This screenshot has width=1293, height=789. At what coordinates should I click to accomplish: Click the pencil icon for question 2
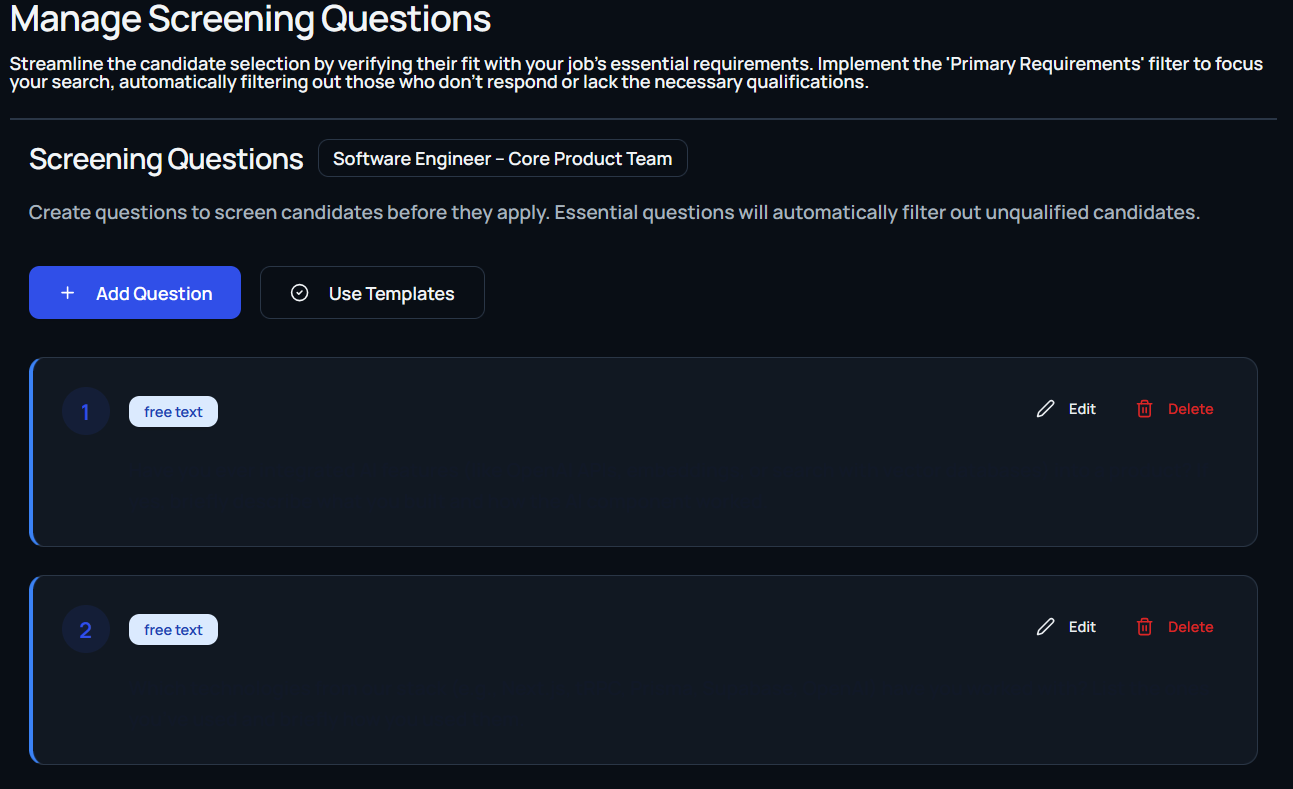1046,627
